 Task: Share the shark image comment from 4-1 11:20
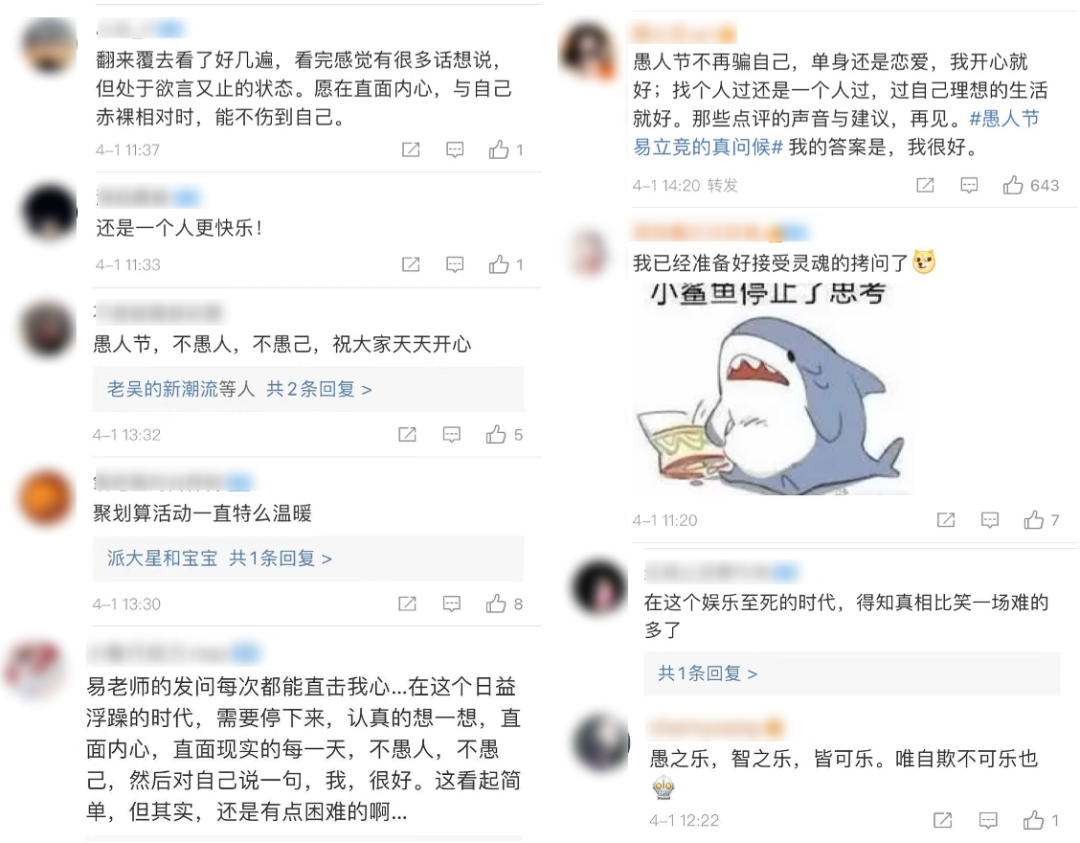[x=946, y=520]
